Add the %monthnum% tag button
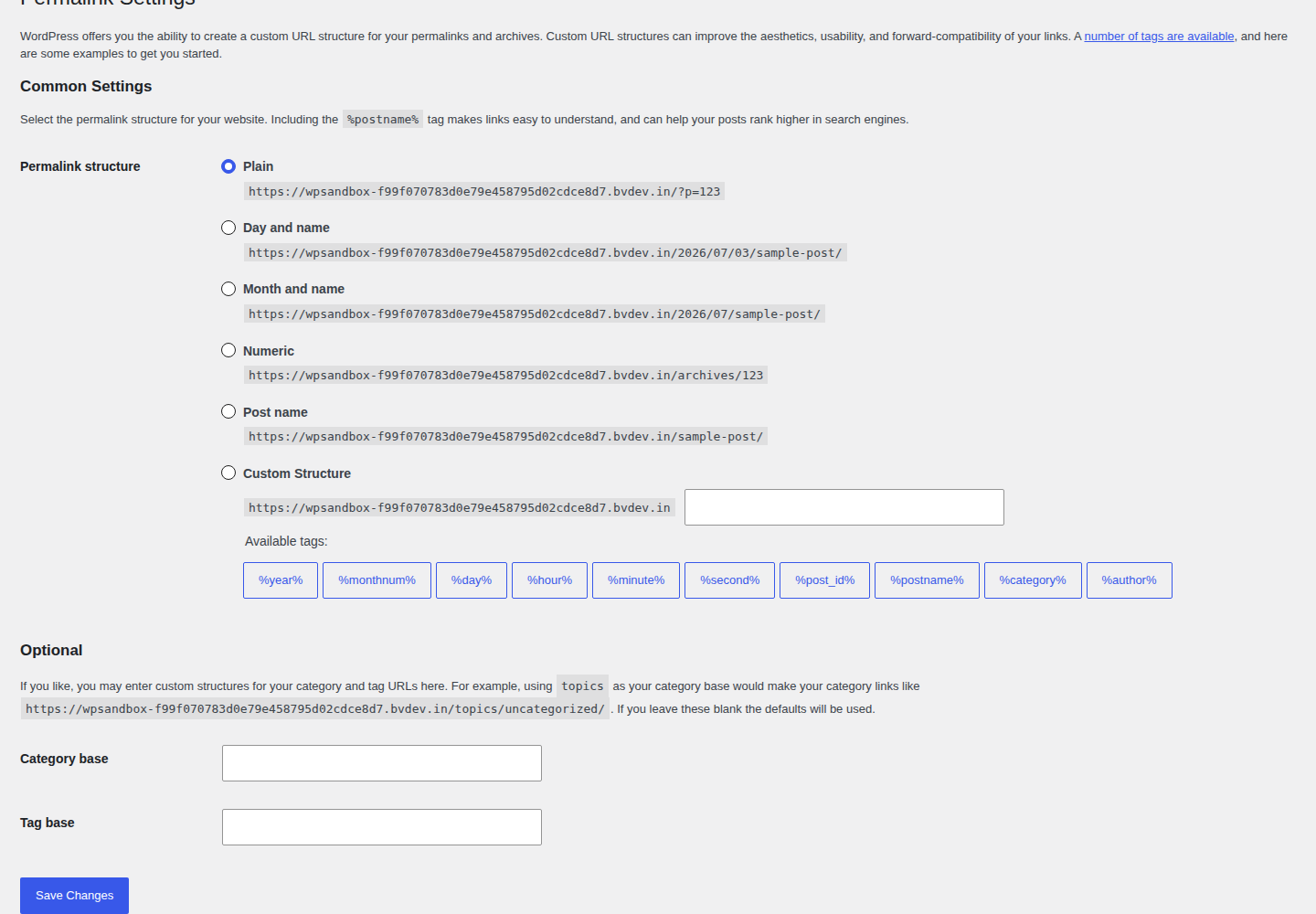 coord(377,580)
